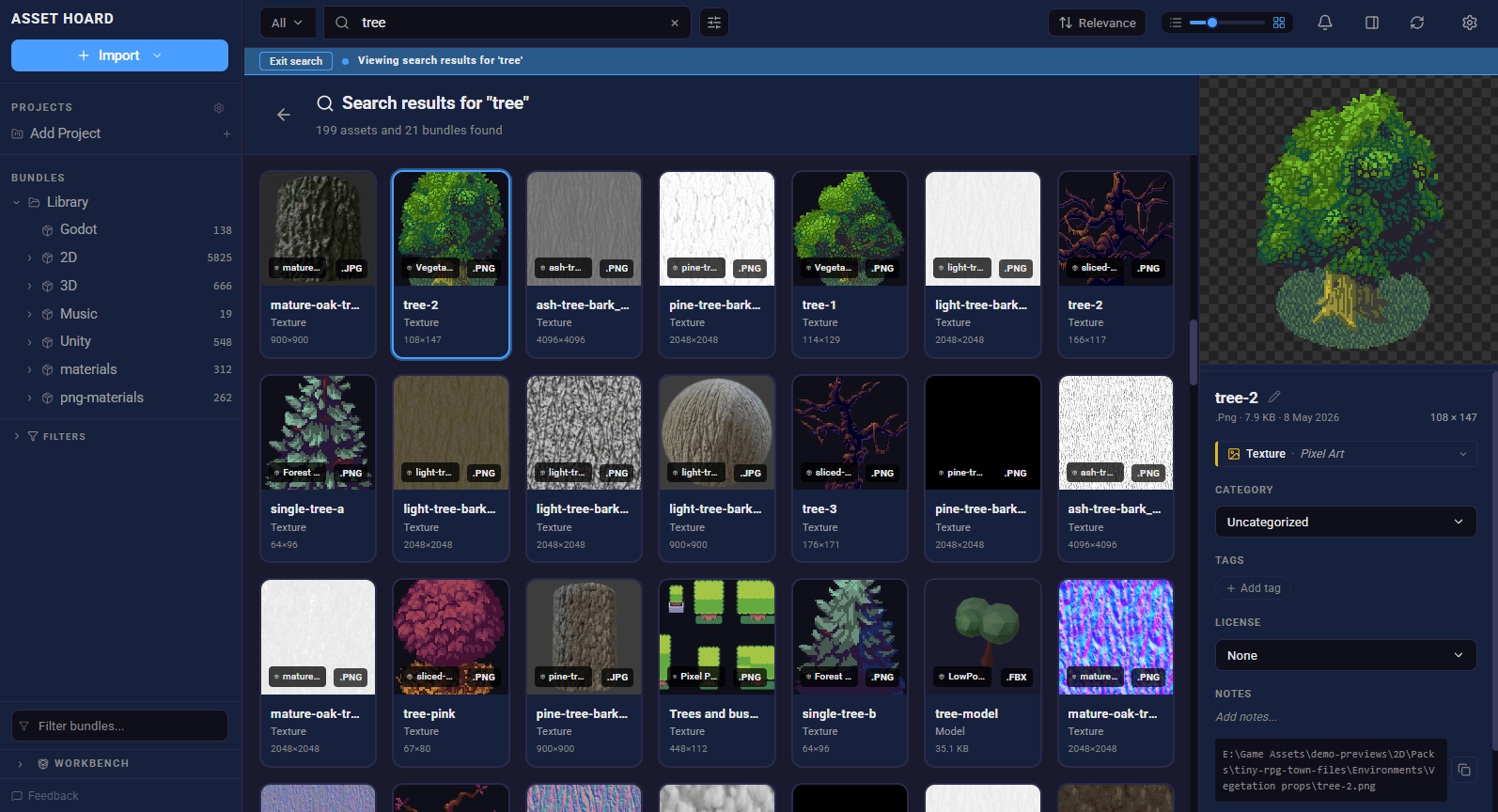
Task: Copy file path icon
Action: (x=1464, y=770)
